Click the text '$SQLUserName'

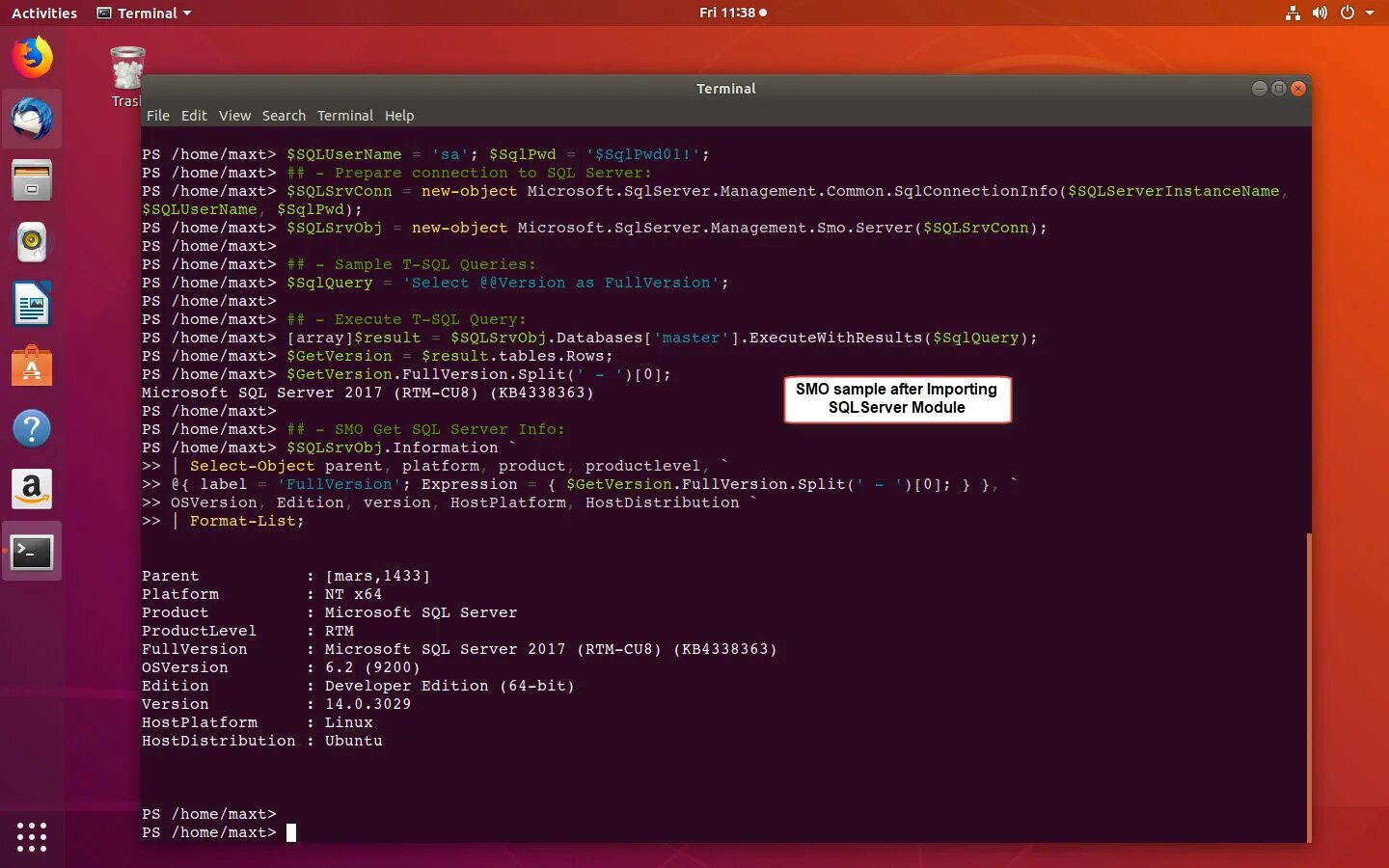343,154
